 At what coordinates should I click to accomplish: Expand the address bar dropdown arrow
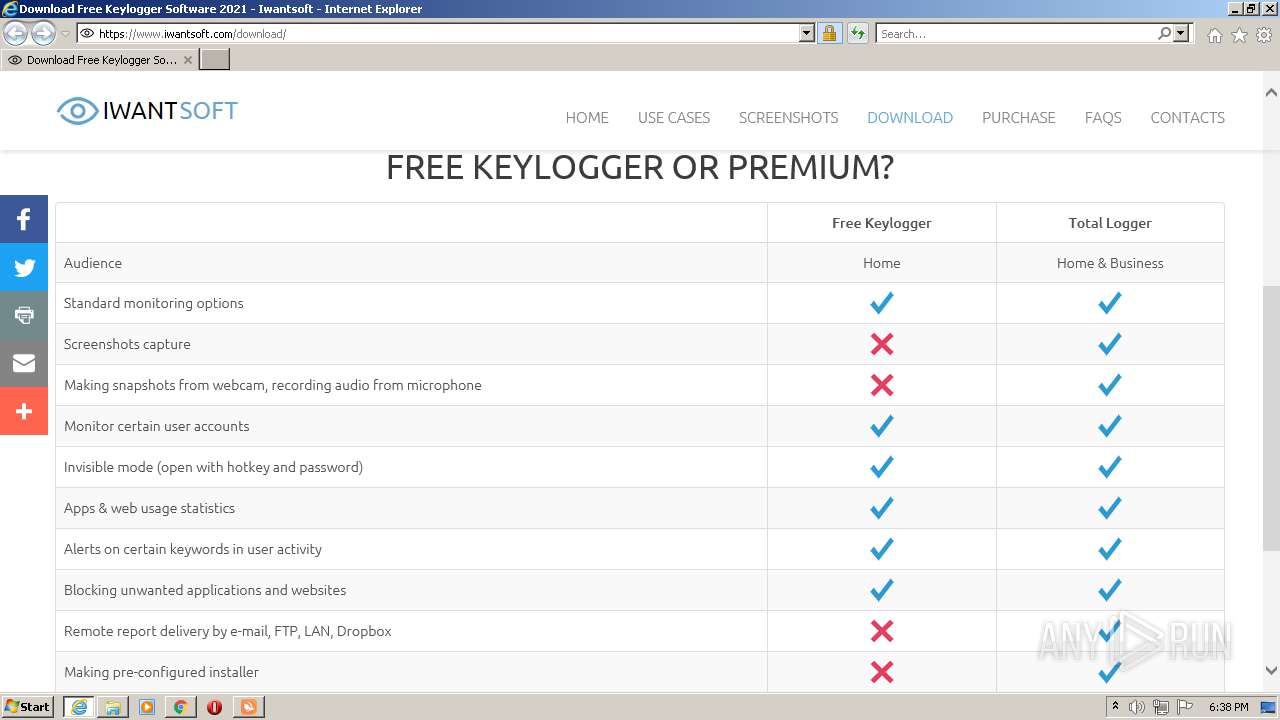(x=807, y=33)
